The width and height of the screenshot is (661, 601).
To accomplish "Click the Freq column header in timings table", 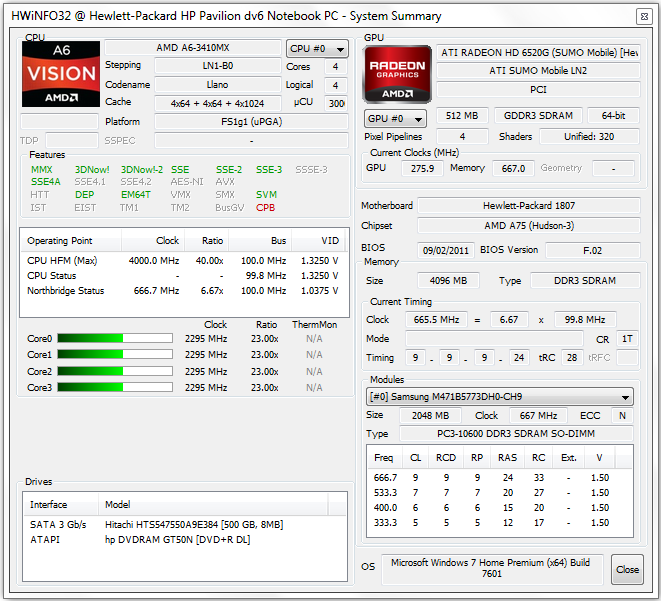I will tap(384, 458).
